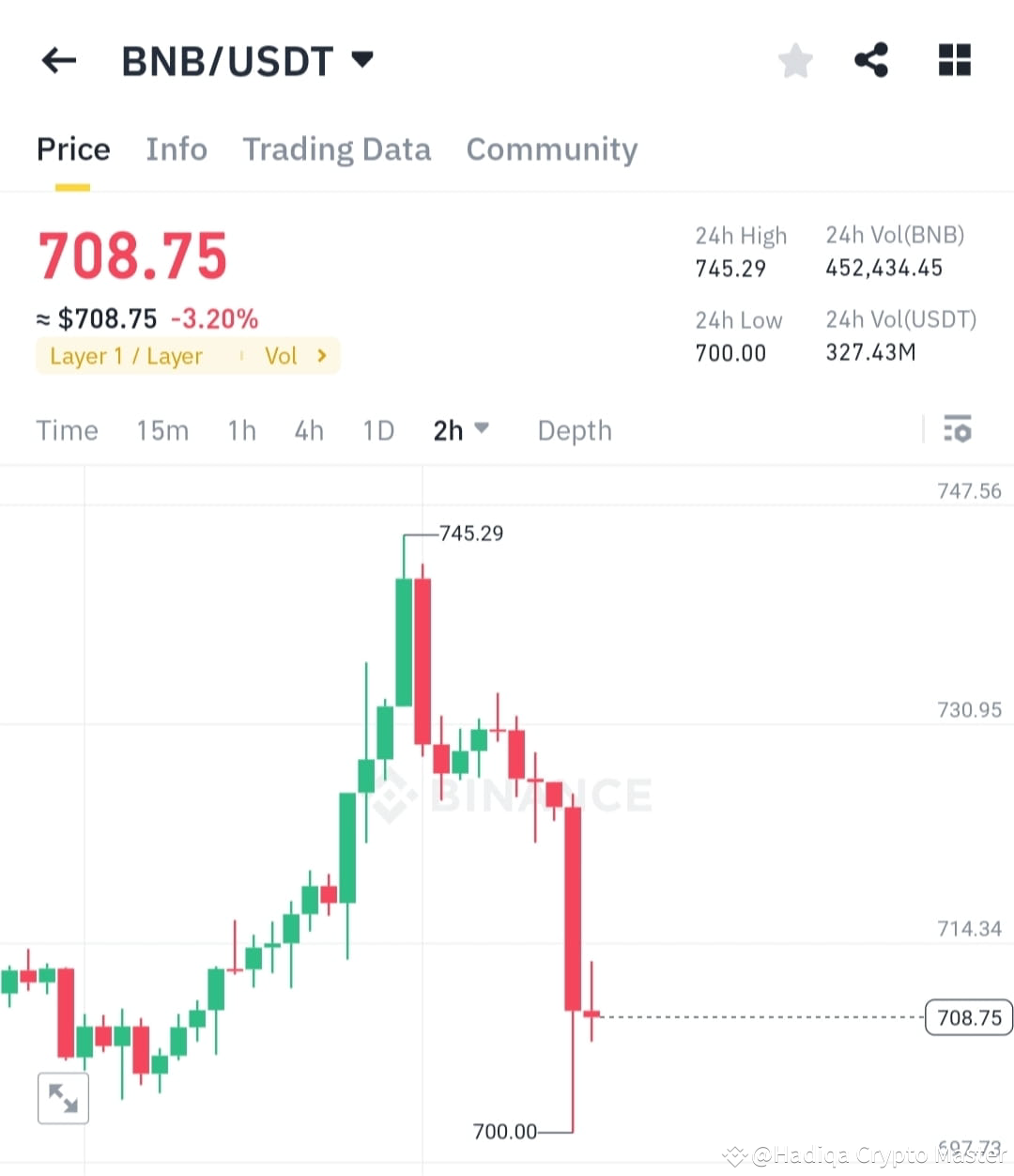
Task: Tap the 708.75 current price label
Action: pyautogui.click(x=968, y=1017)
